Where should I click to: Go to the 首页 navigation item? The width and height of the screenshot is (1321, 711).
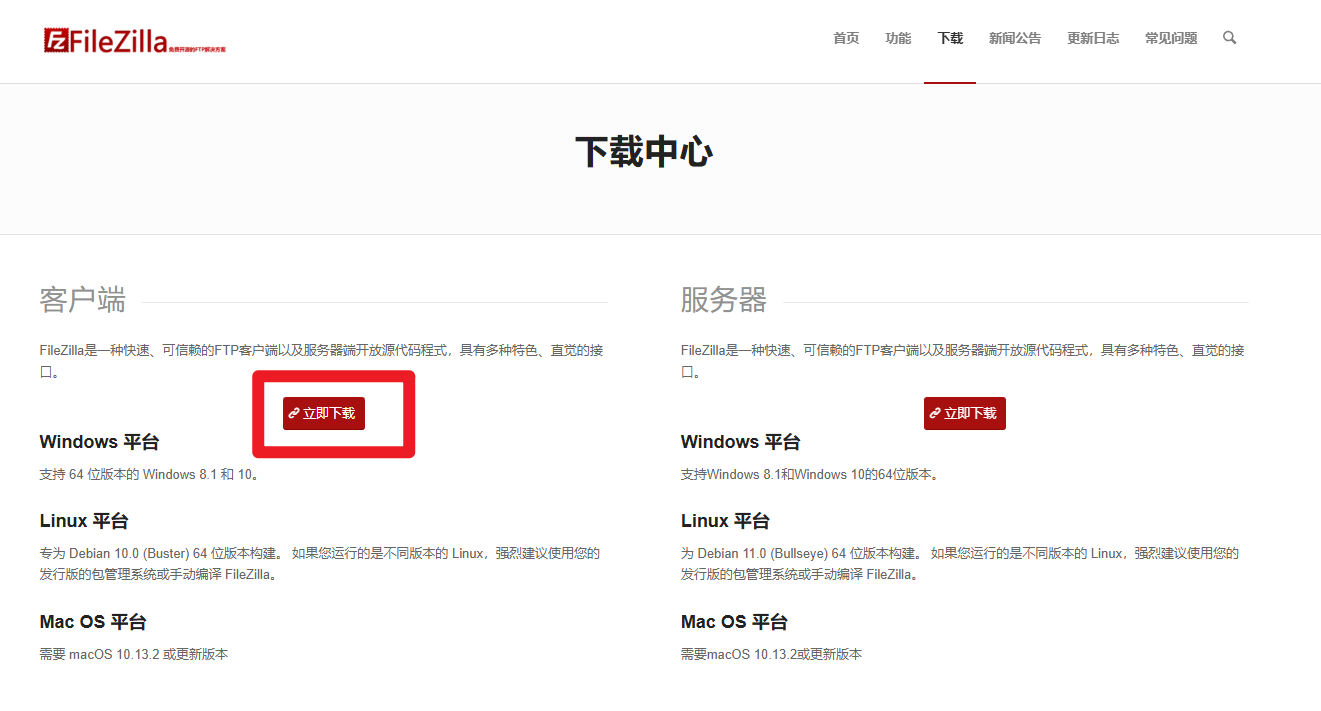tap(846, 38)
